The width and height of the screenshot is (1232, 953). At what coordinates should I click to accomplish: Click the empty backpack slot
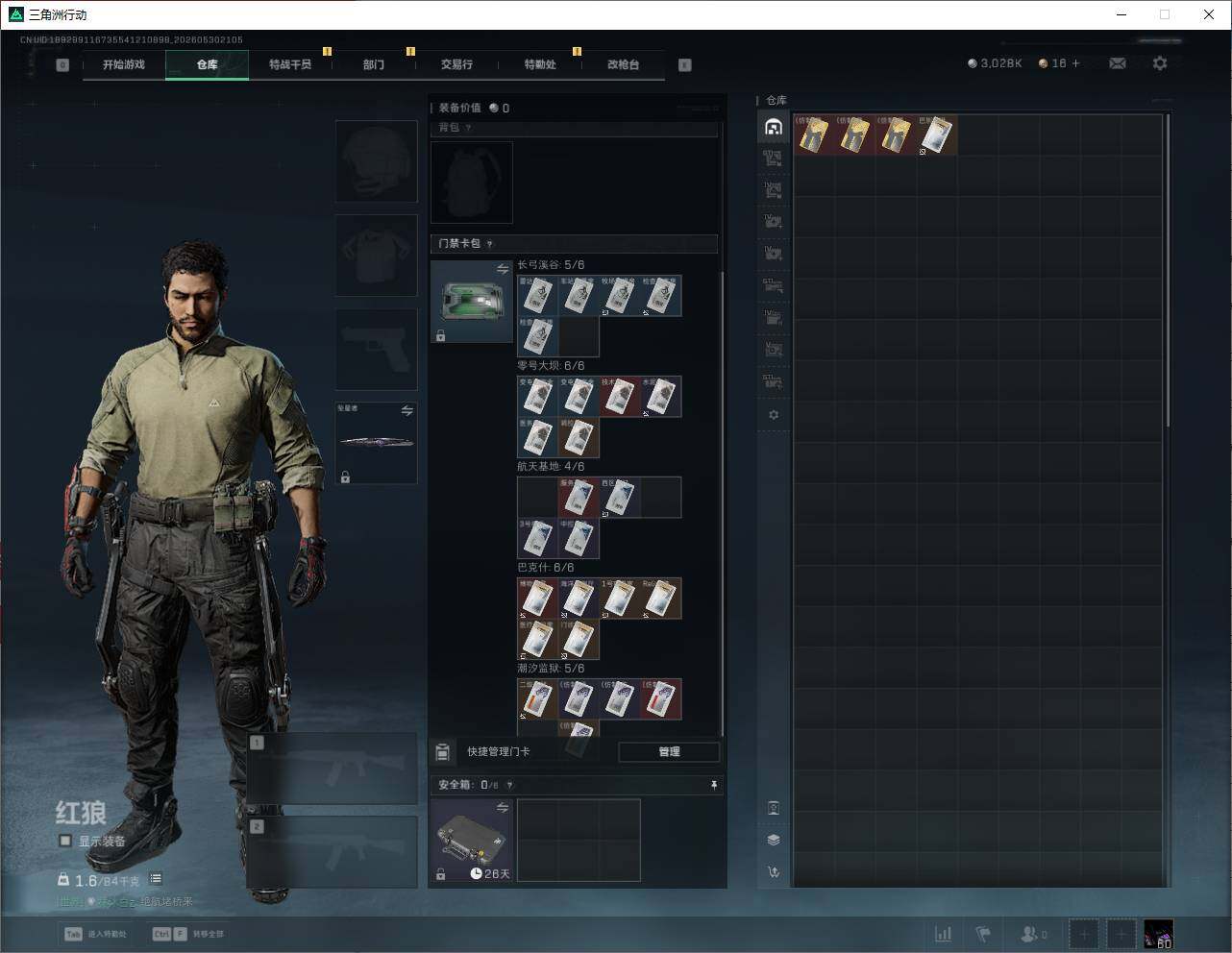472,183
